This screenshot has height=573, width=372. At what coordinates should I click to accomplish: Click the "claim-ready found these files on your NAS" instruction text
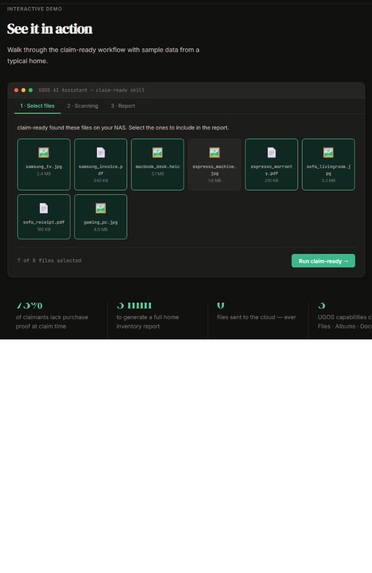pos(123,128)
